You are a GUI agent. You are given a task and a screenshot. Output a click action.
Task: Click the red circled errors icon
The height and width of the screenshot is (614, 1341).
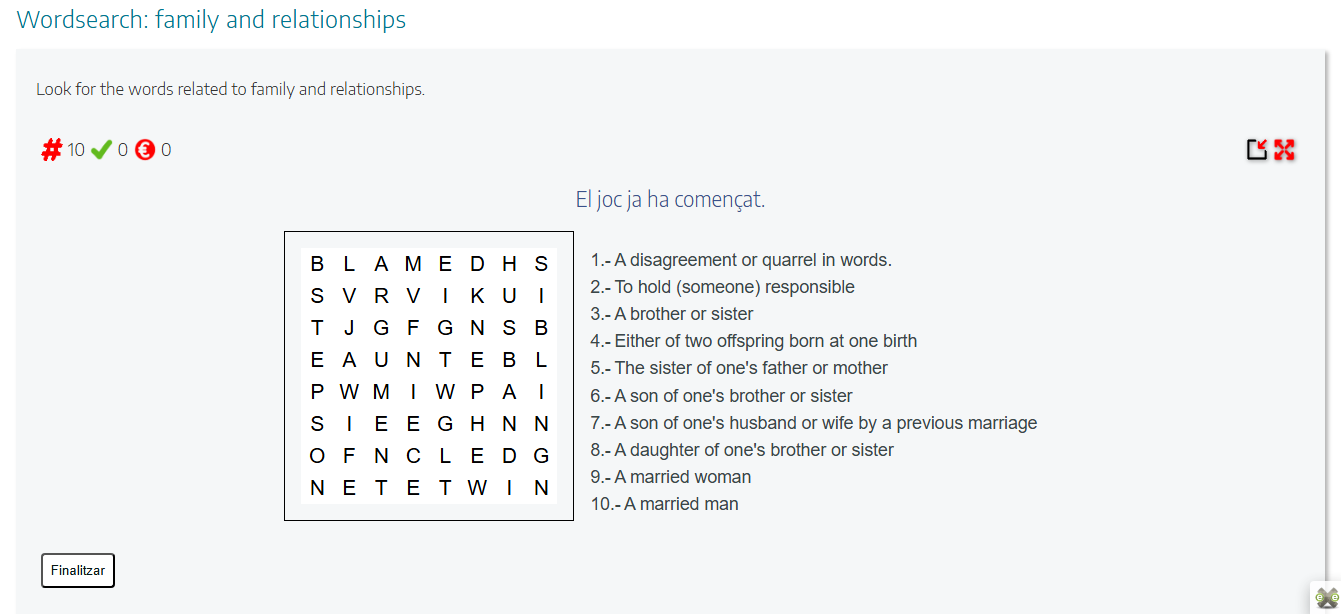pyautogui.click(x=145, y=150)
